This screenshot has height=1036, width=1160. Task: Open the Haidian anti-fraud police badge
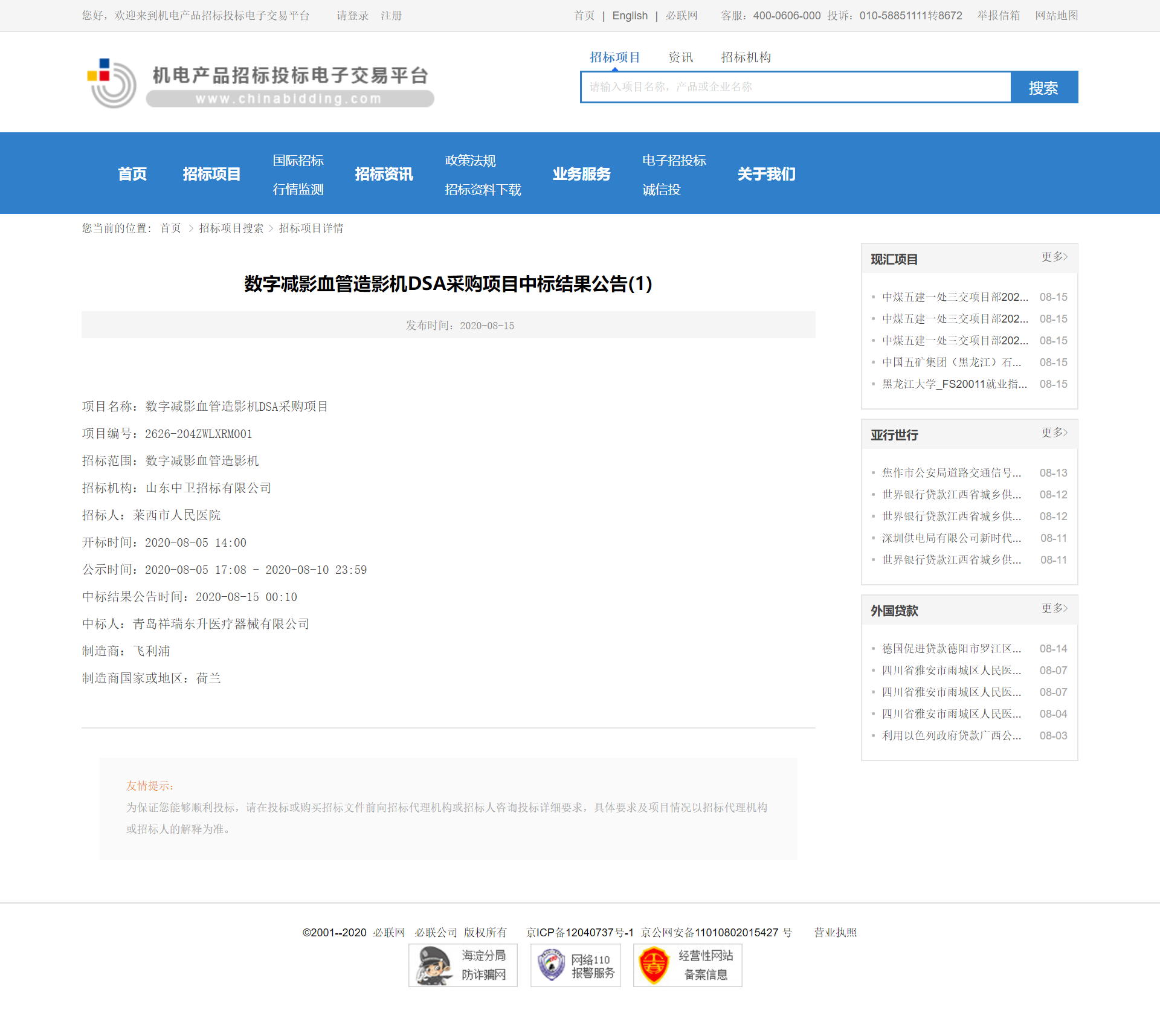pos(463,965)
